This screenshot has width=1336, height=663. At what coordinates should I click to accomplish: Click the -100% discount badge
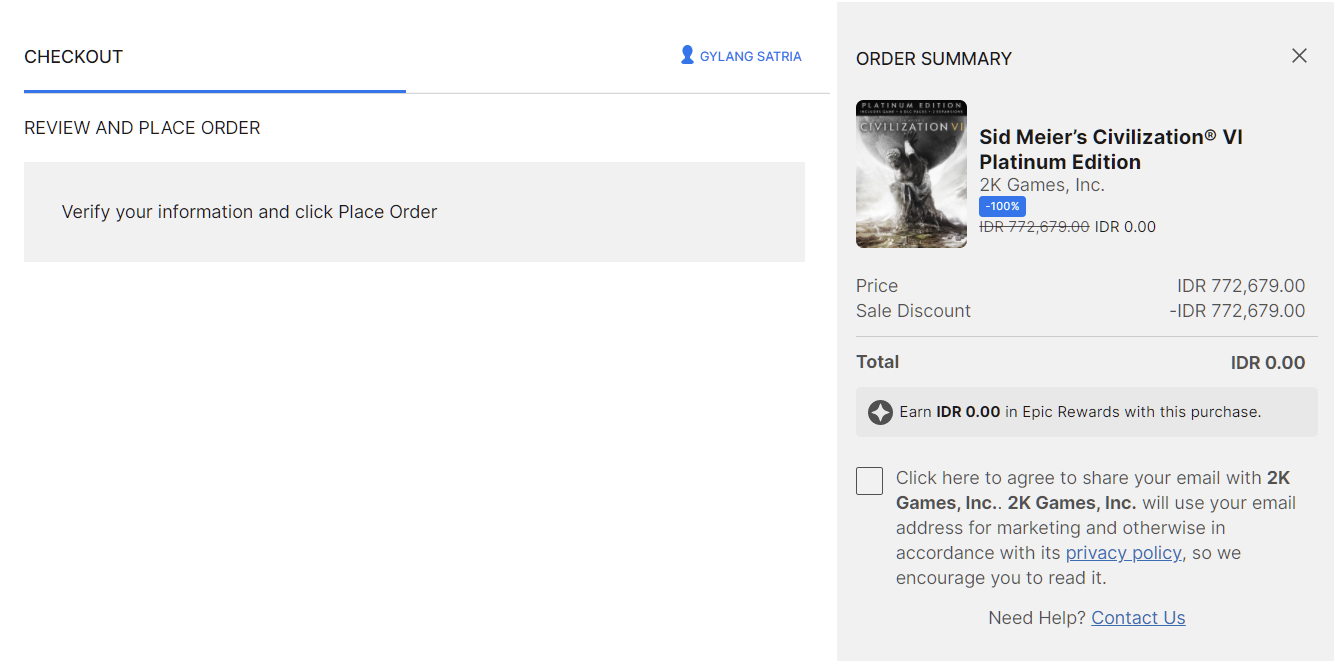pos(1002,206)
